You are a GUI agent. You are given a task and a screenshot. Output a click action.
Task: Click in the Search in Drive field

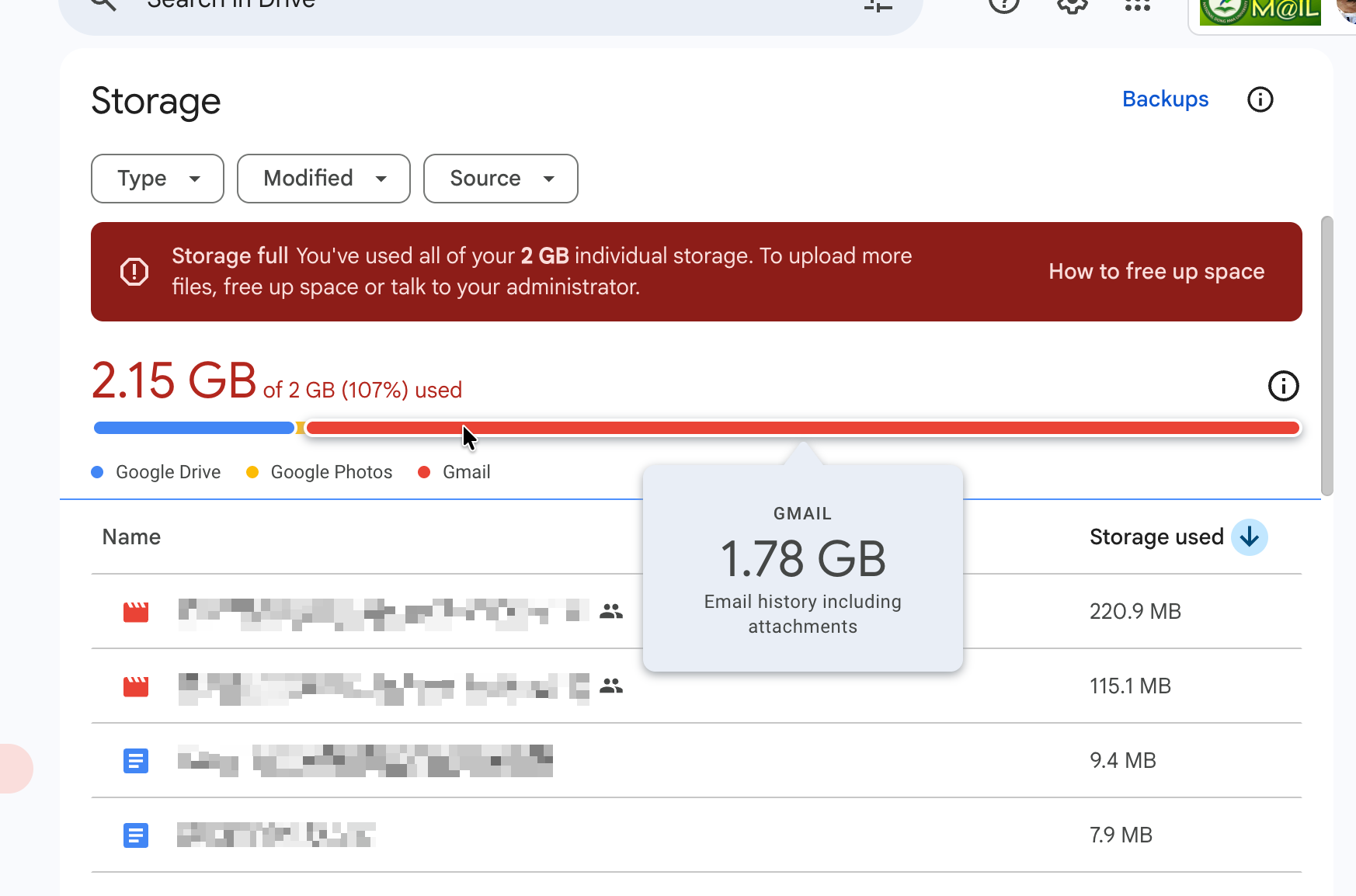tap(466, 6)
